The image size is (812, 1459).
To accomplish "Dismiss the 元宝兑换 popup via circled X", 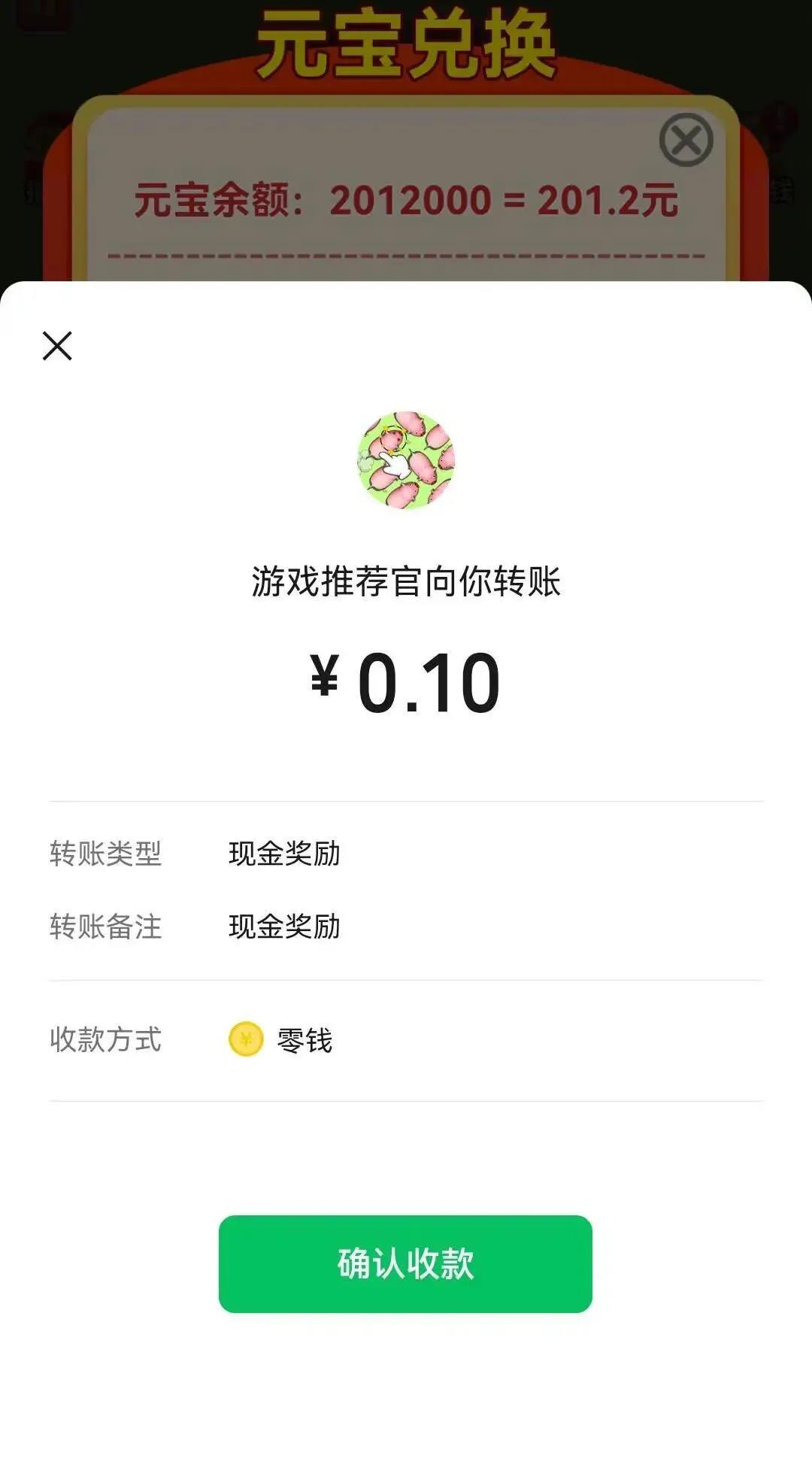I will tap(686, 141).
